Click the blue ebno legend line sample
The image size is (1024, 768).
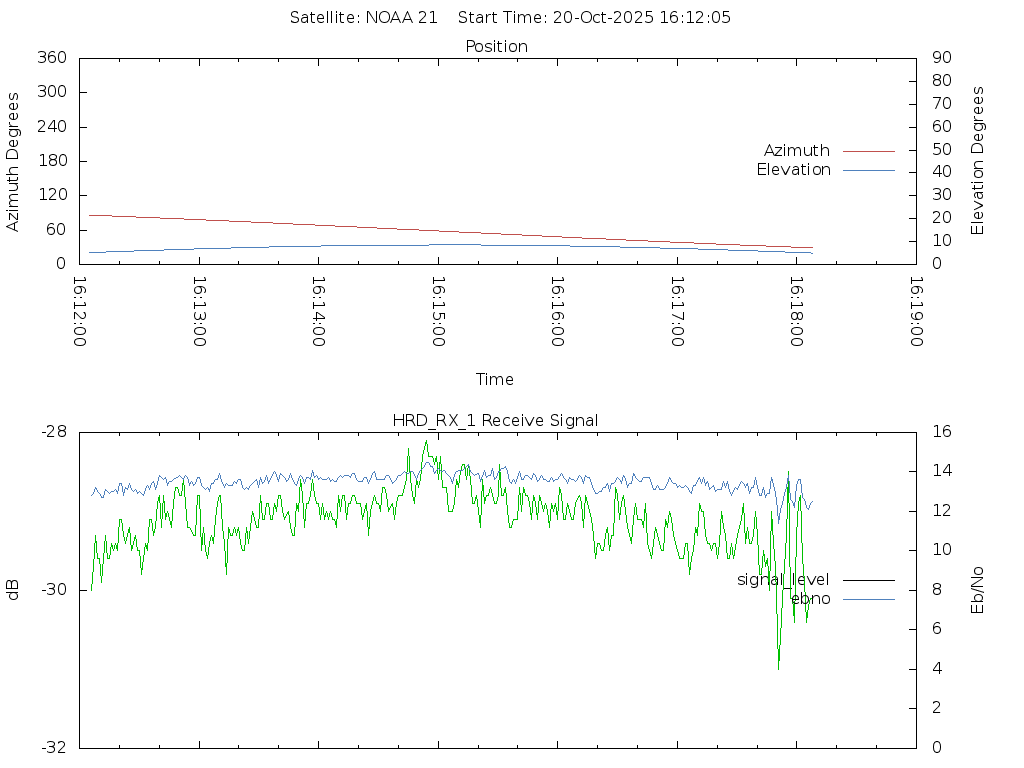click(x=868, y=599)
